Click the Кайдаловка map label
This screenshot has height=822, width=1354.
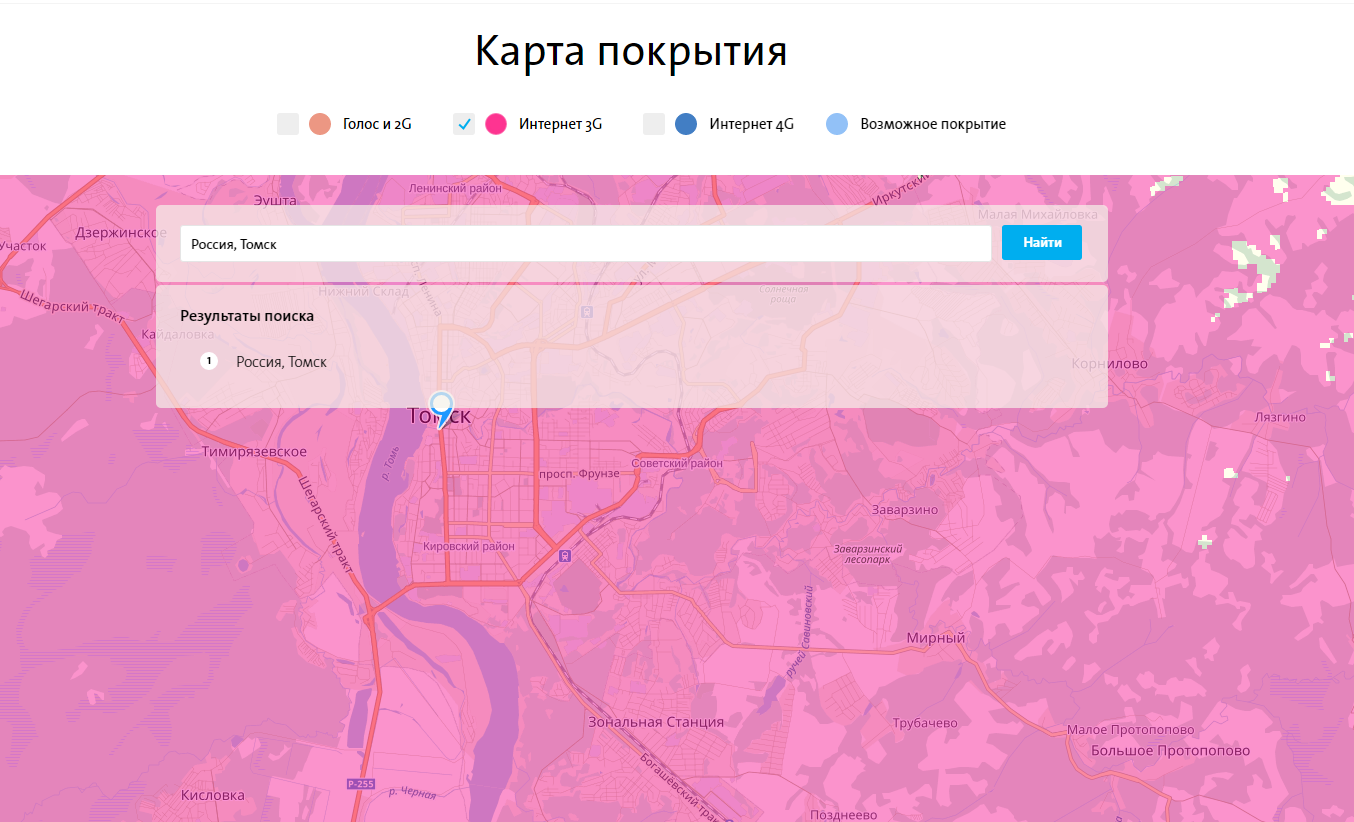click(x=179, y=336)
